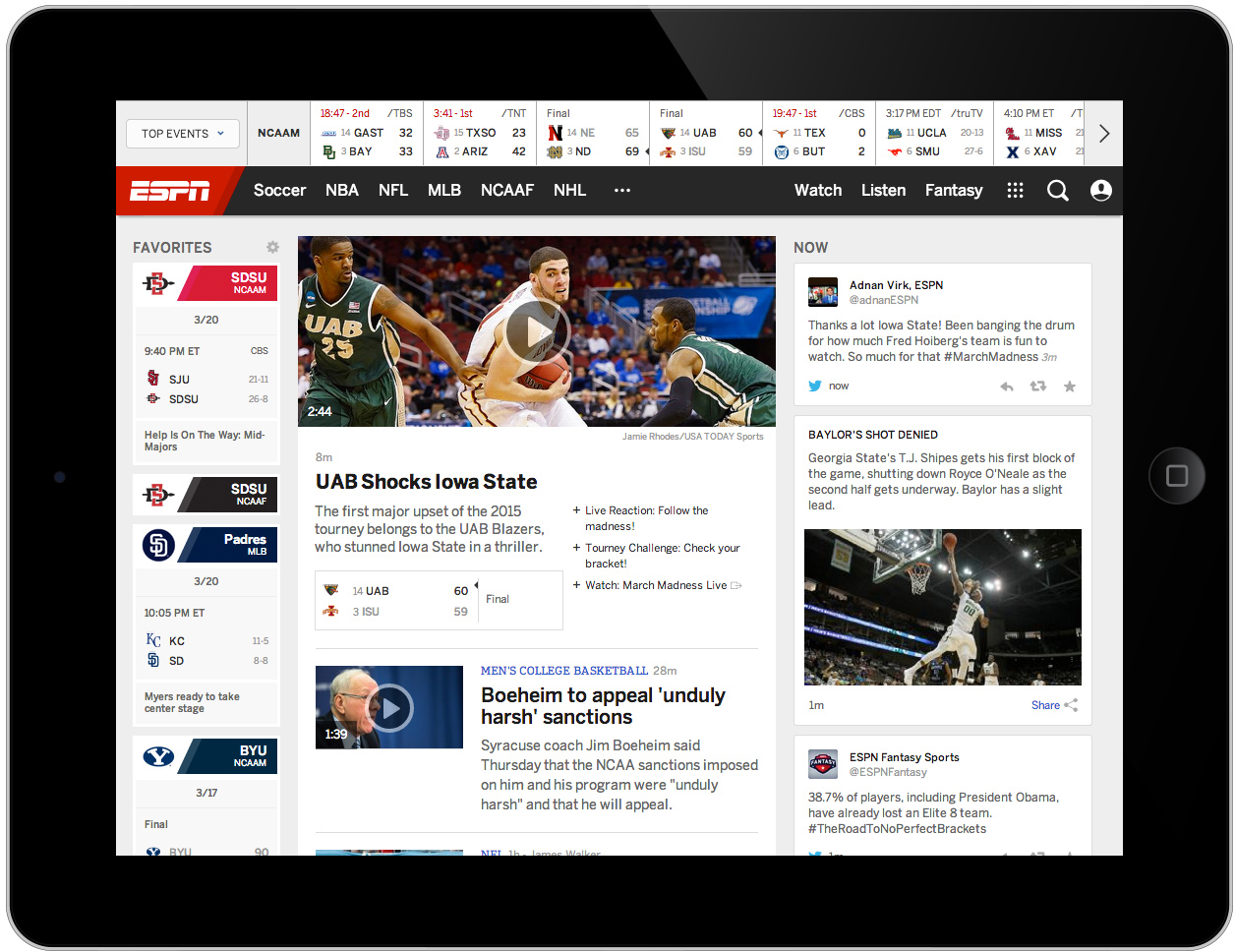Play the Boeheim video clip

pos(389,707)
